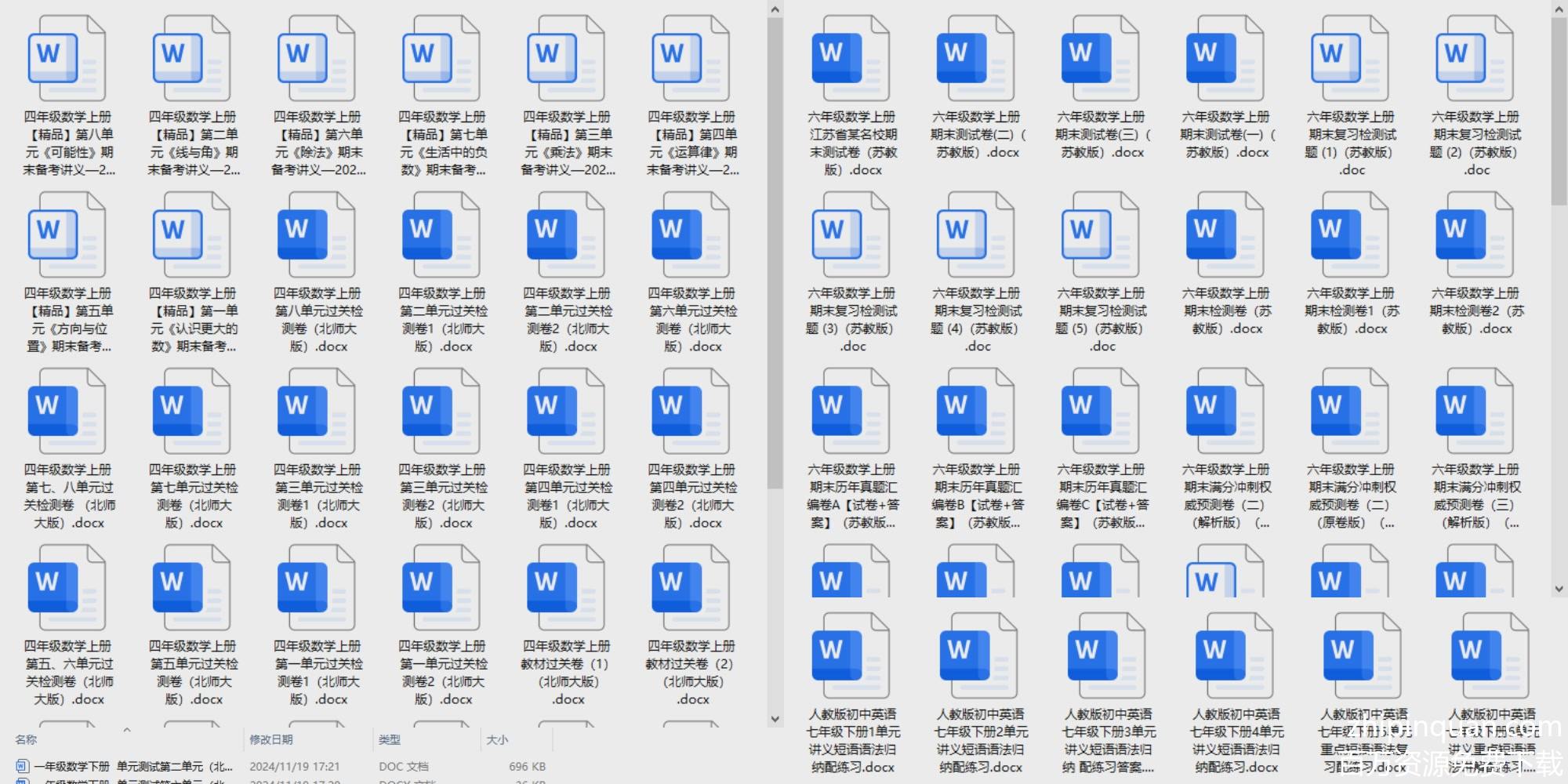Select the 第二单元过关检测卷1 Word icon
Image resolution: width=1568 pixels, height=784 pixels.
(x=441, y=235)
